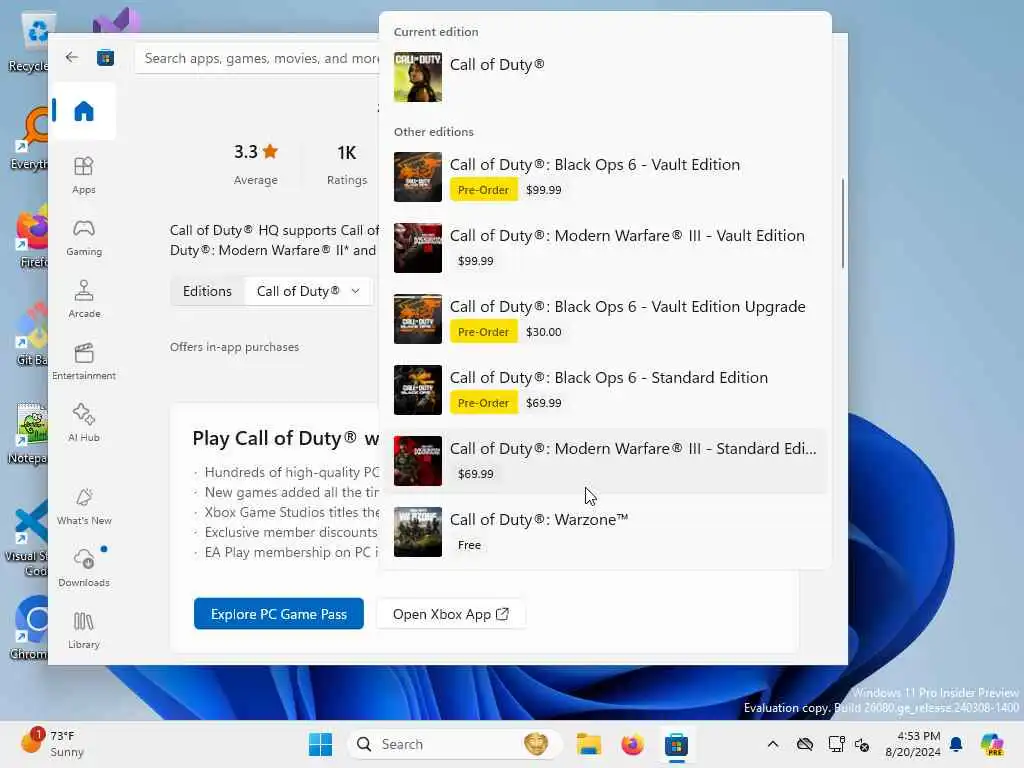Choose Modern Warfare III - Vault Edition
The width and height of the screenshot is (1024, 768).
pos(603,248)
